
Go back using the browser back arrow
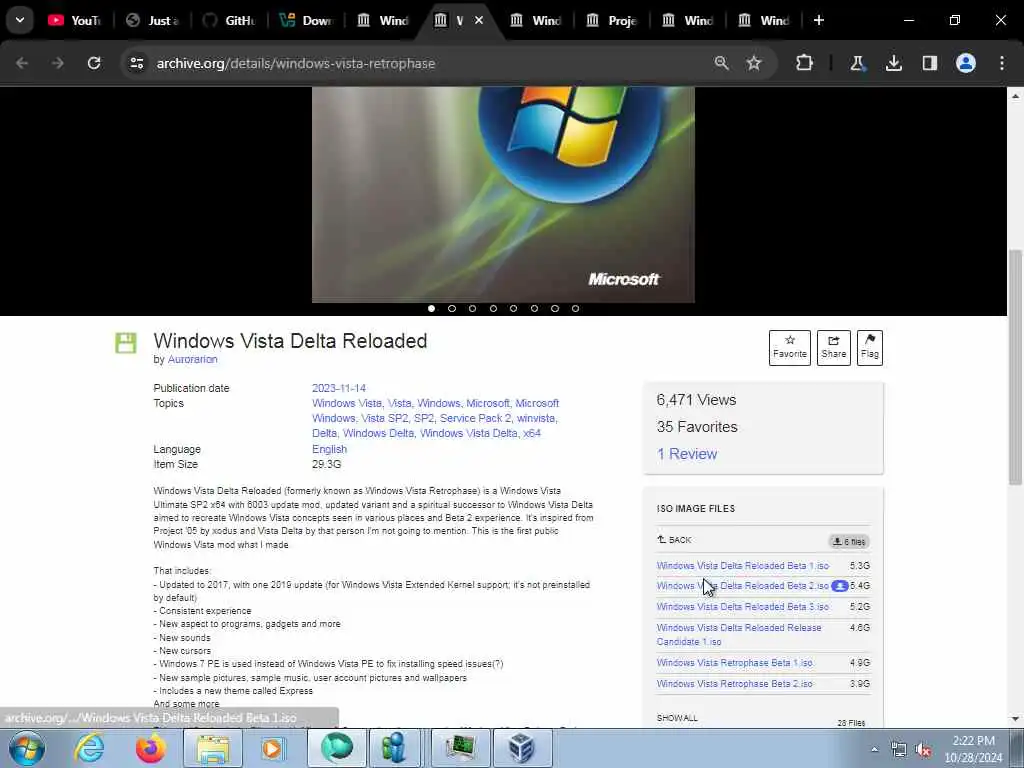[x=22, y=63]
